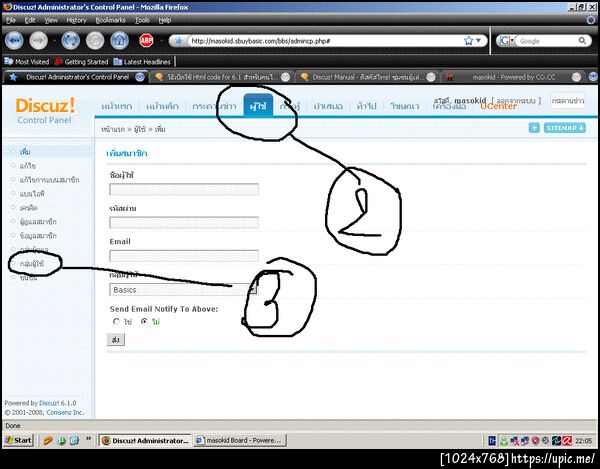Open the Tools menu
600x469 pixels.
pos(142,20)
